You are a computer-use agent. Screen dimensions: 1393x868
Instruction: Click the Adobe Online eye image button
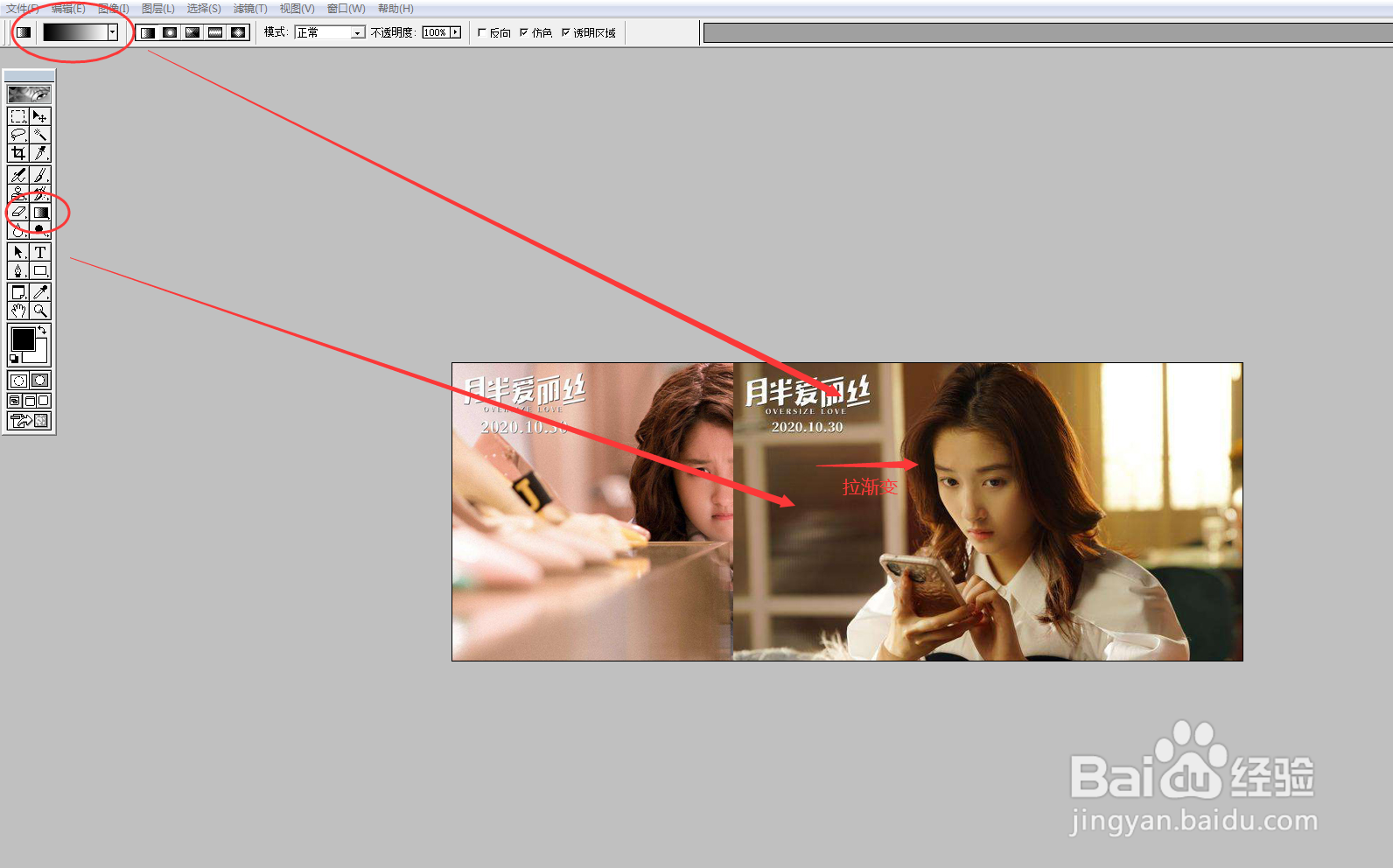[x=29, y=94]
